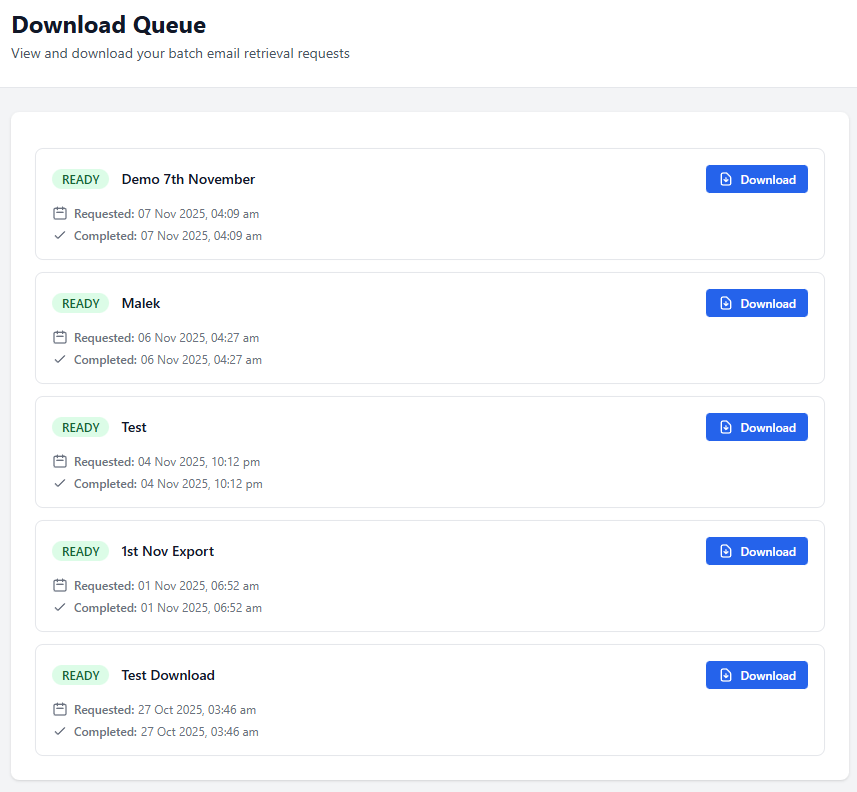Image resolution: width=857 pixels, height=792 pixels.
Task: Click the checkmark icon beside Malek's completed date
Action: pyautogui.click(x=59, y=359)
